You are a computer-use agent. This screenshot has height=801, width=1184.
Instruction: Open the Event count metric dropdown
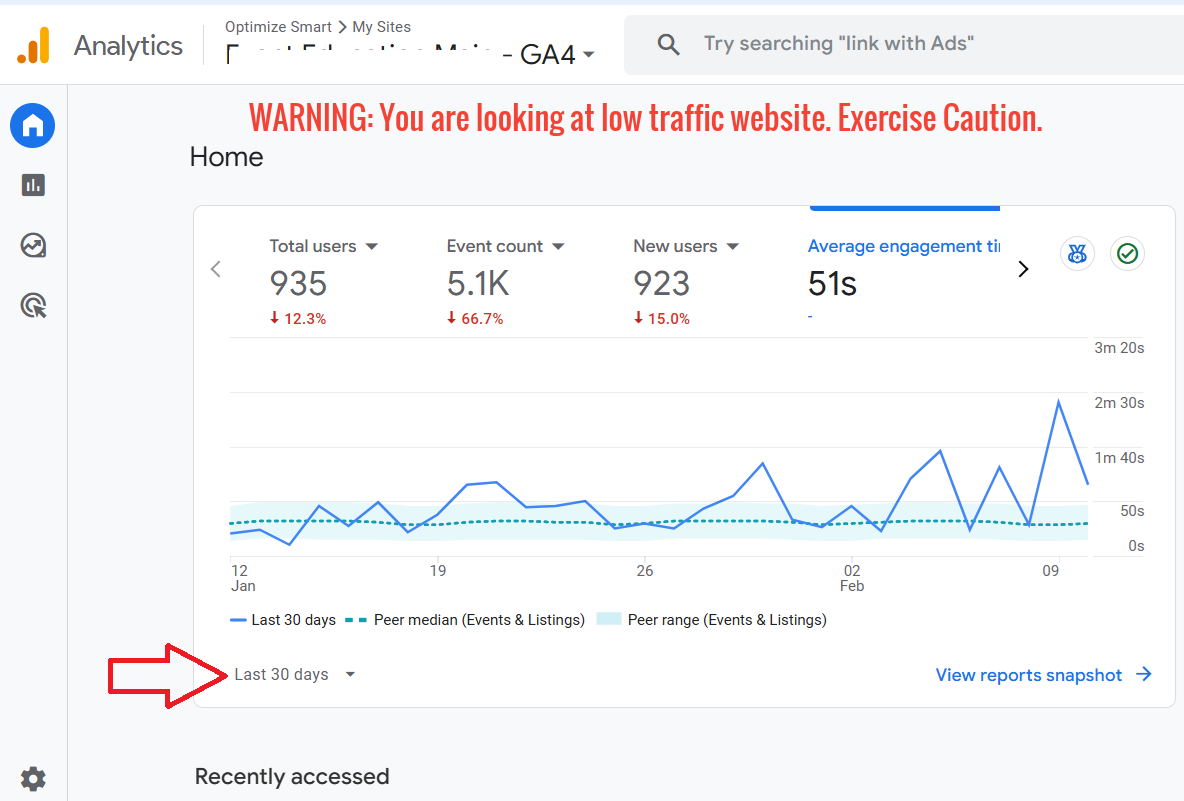click(559, 246)
